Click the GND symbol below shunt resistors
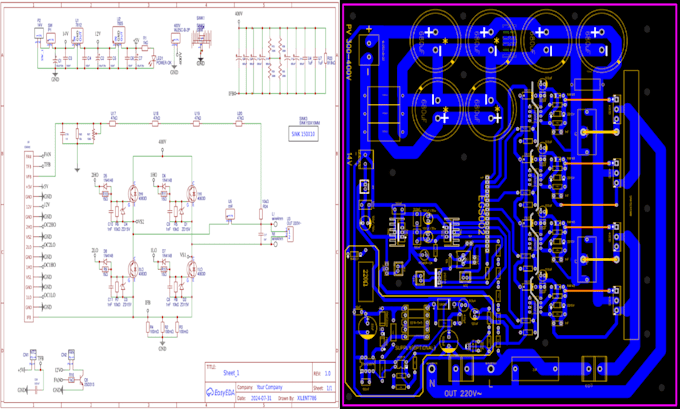 tap(162, 347)
